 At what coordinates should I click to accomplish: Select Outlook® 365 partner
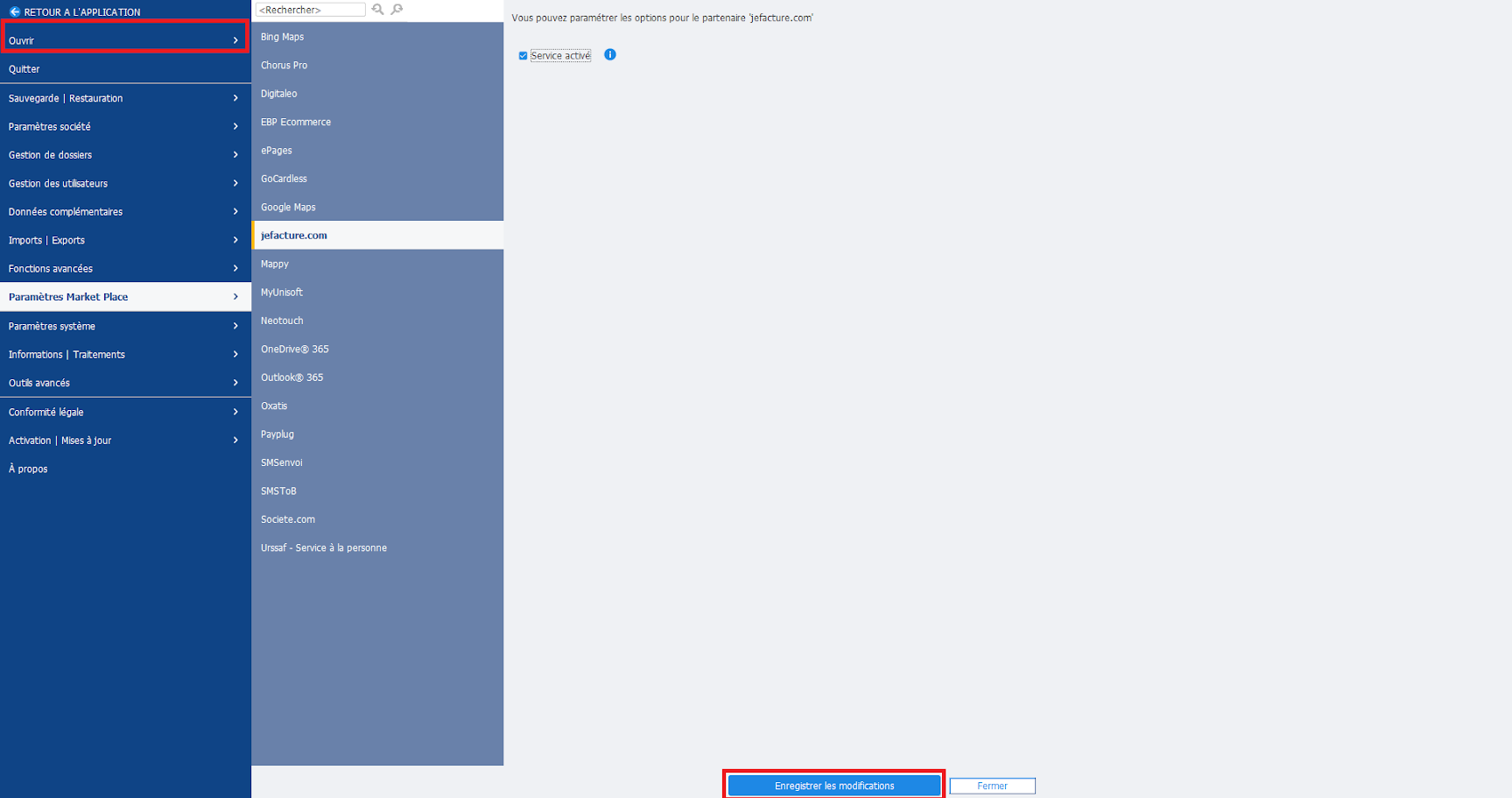point(377,378)
